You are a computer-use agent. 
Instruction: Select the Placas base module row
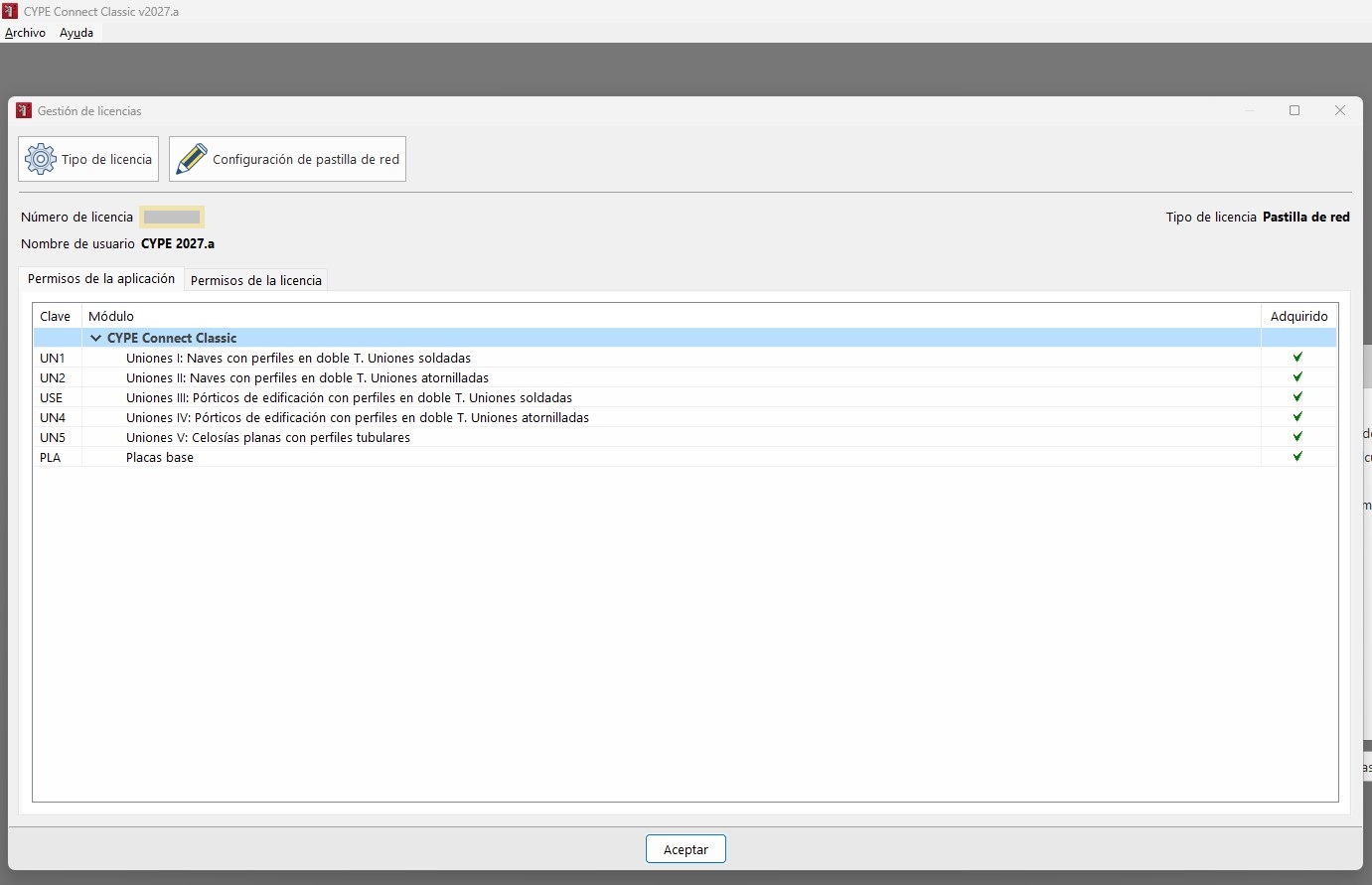point(685,457)
